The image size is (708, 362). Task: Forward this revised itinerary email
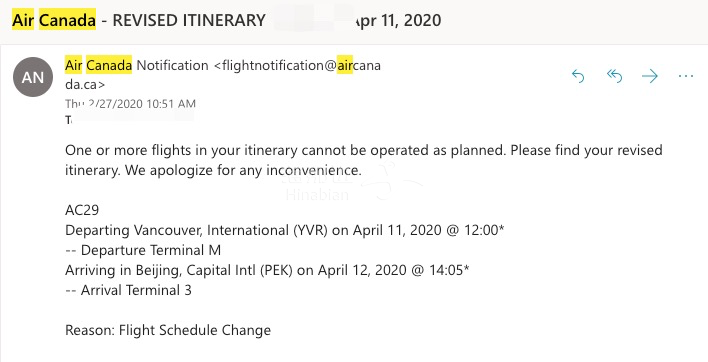(x=650, y=76)
